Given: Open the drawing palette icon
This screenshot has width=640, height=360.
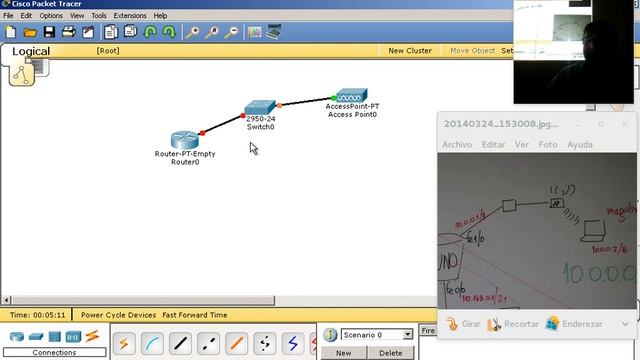Looking at the screenshot, I should tap(254, 32).
